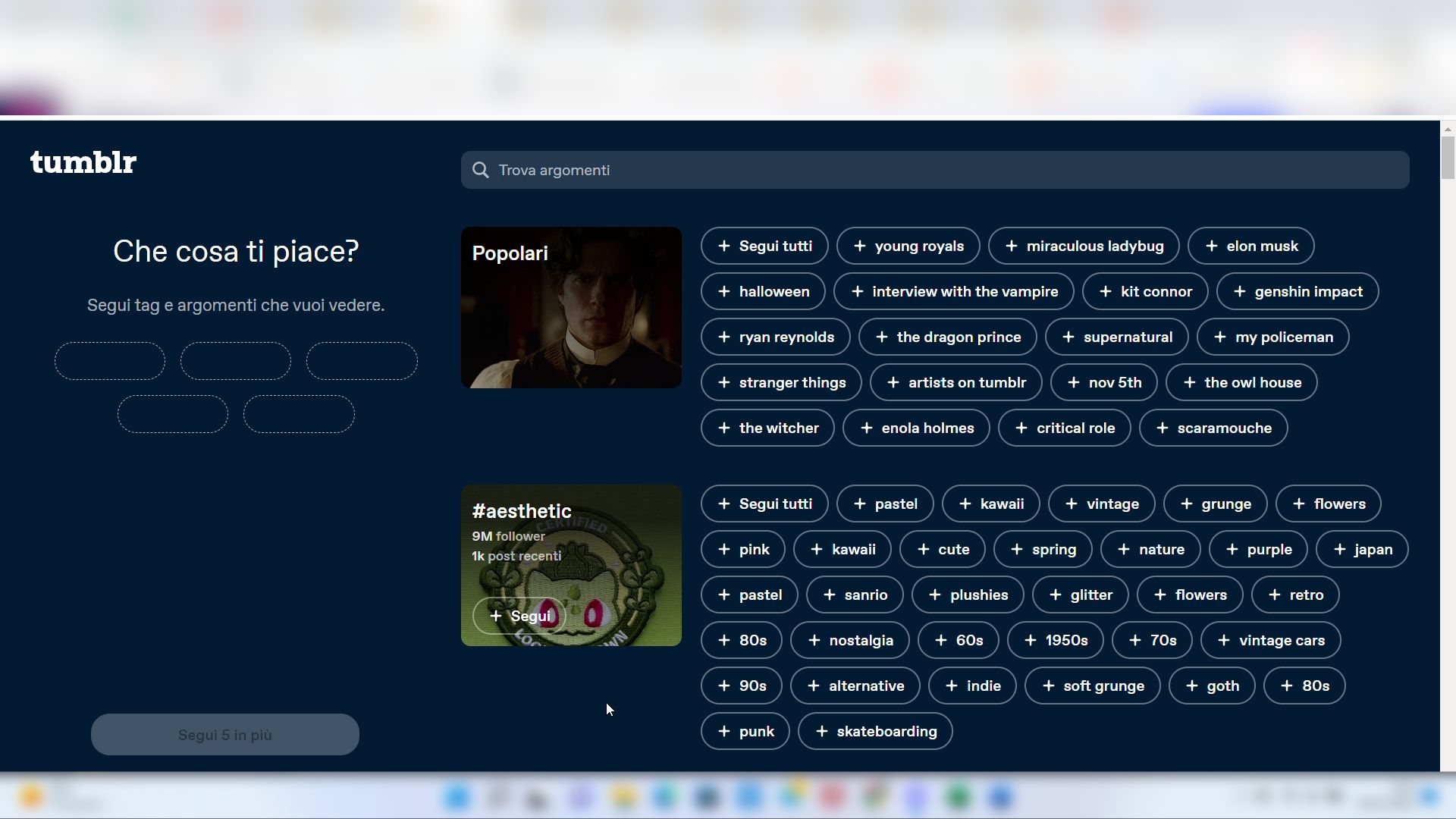1456x819 pixels.
Task: Click the Segui 5 in più button
Action: coord(224,734)
